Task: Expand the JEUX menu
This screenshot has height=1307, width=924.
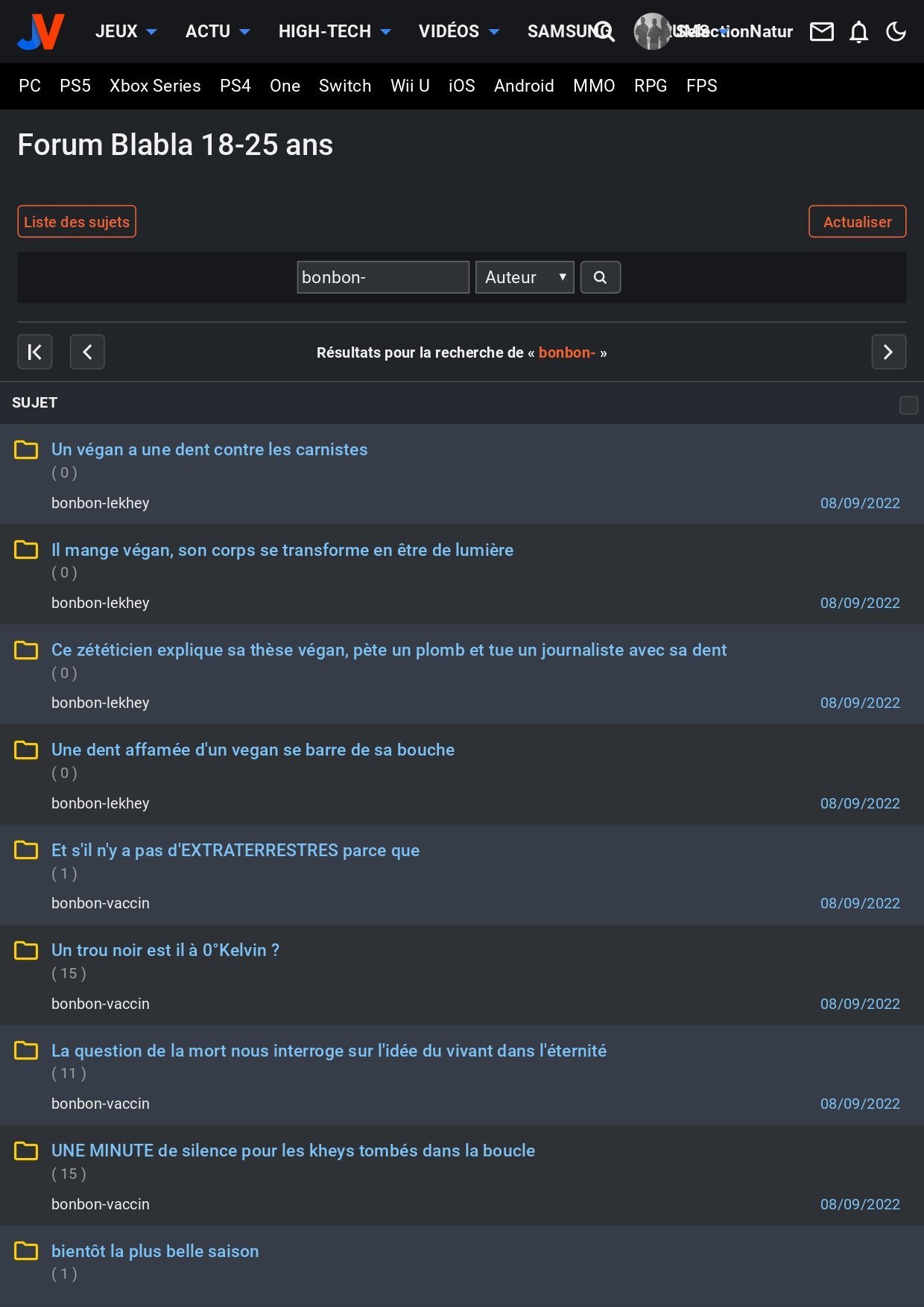Action: point(125,31)
